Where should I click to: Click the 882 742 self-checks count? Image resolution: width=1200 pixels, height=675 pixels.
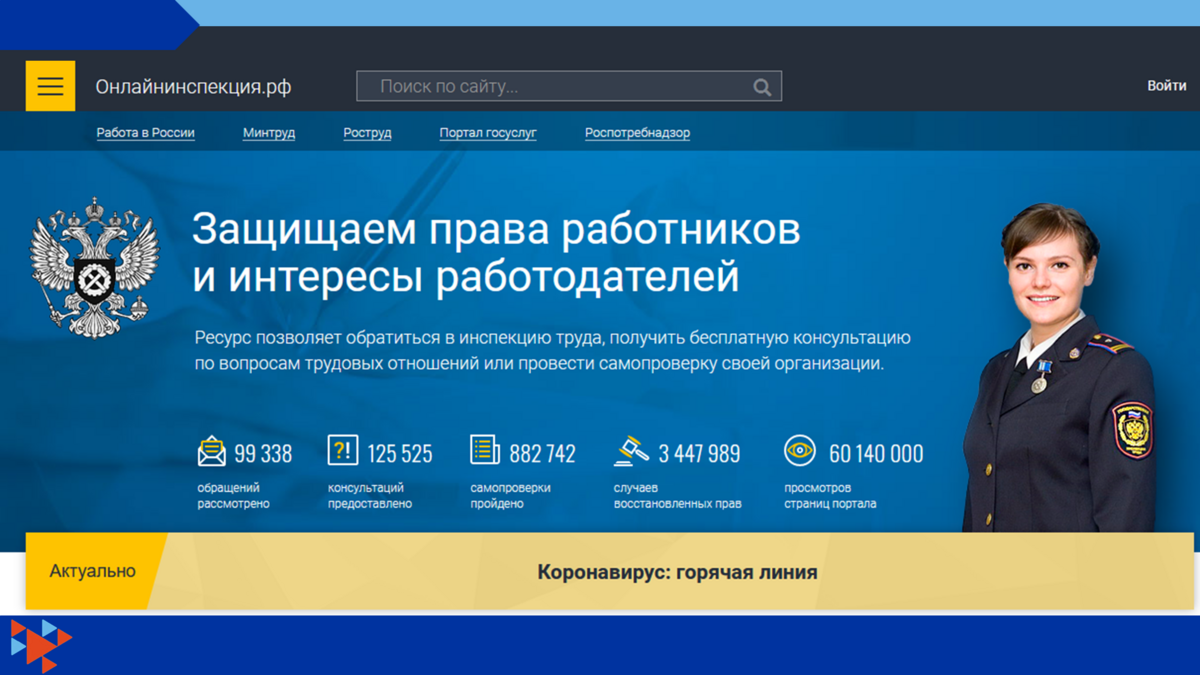click(542, 454)
